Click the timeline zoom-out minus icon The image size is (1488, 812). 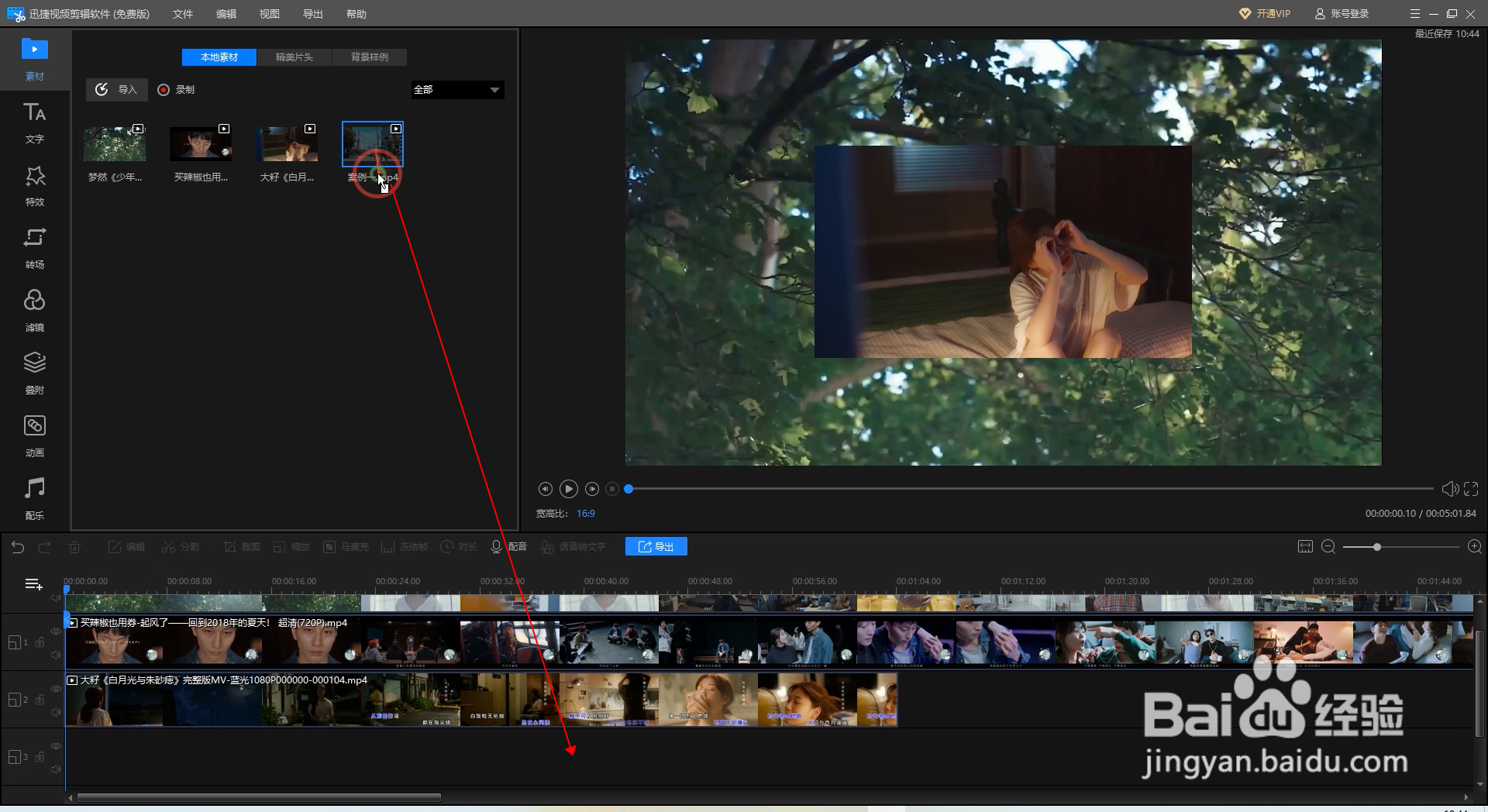pyautogui.click(x=1328, y=547)
